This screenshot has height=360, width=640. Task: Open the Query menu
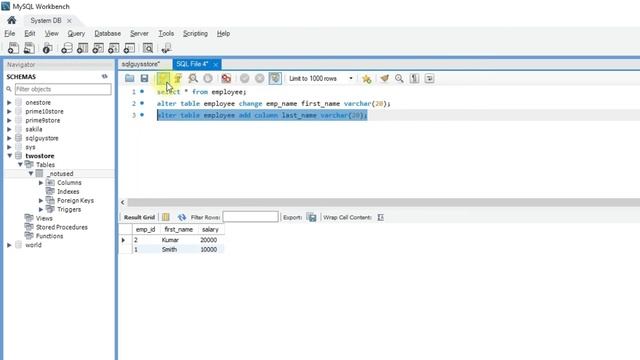click(76, 33)
